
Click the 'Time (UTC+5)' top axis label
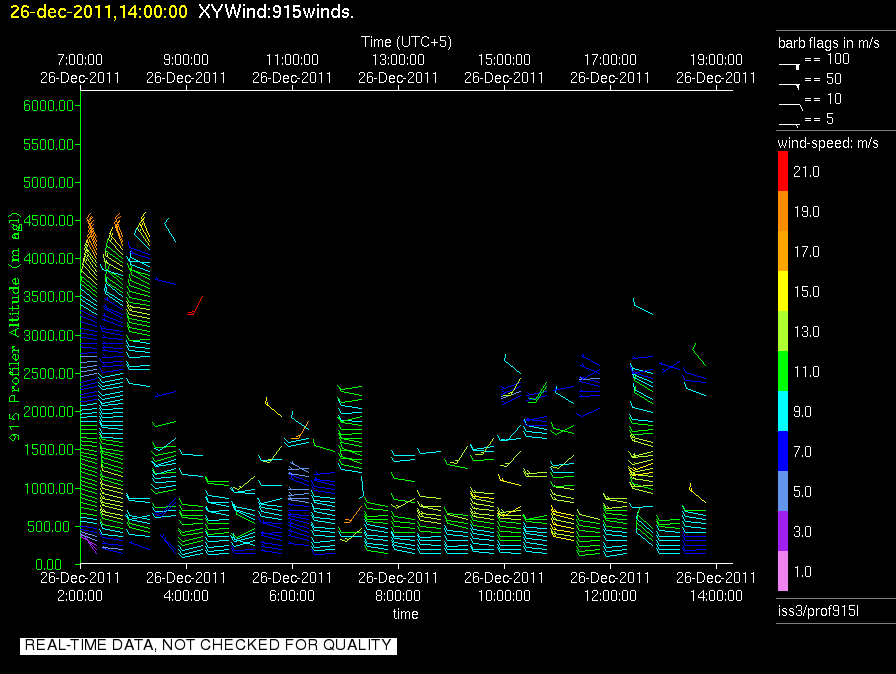406,42
